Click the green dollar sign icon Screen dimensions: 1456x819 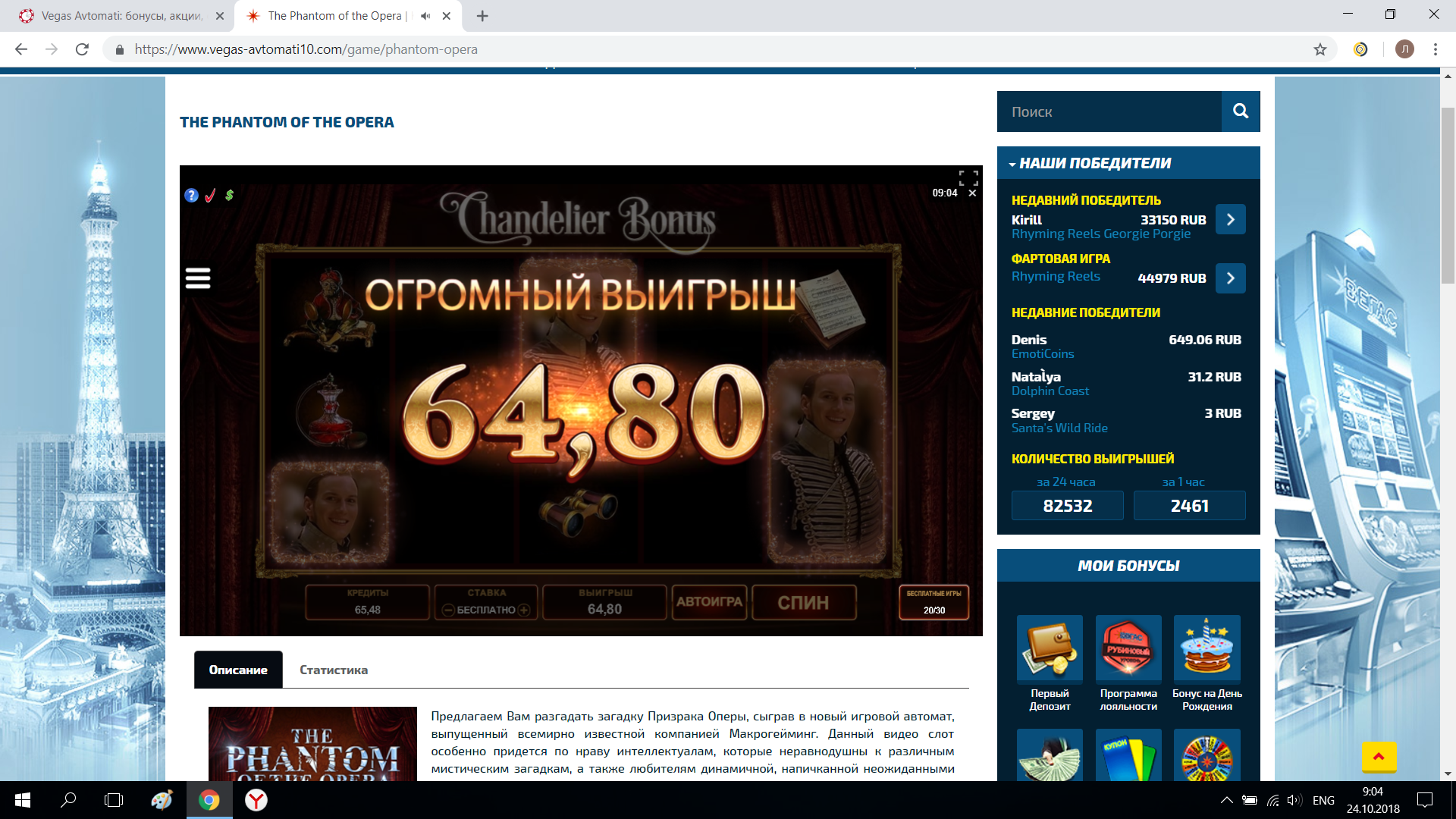pos(229,196)
